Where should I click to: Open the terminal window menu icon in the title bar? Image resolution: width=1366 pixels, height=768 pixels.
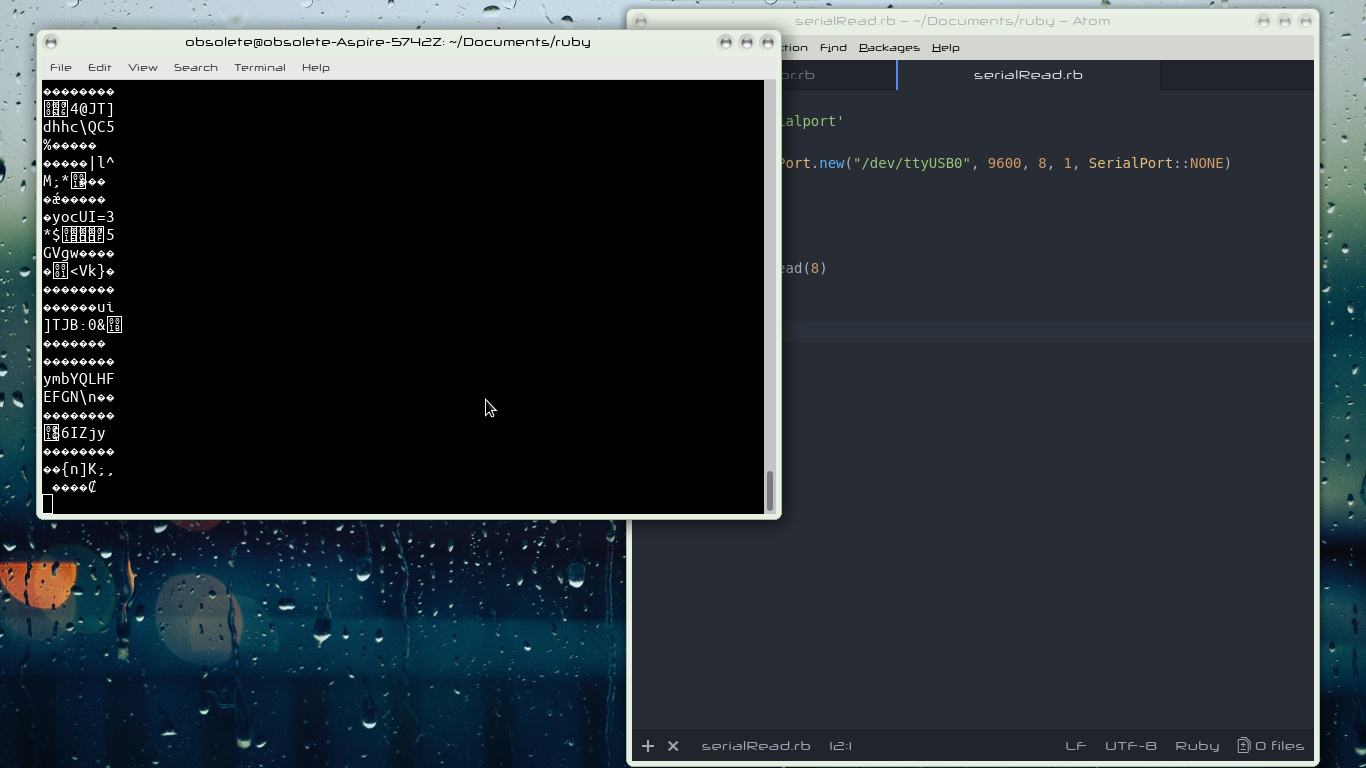point(51,42)
